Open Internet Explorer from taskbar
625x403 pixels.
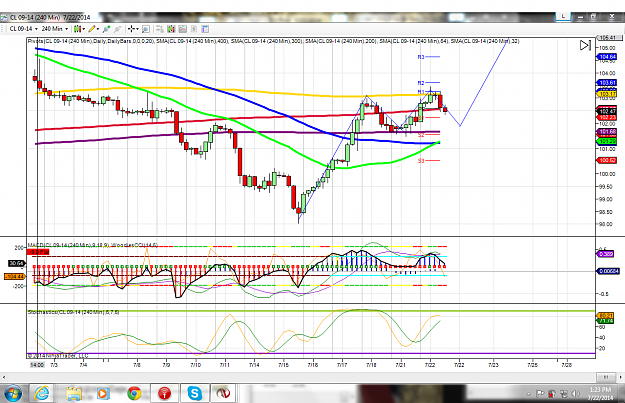[x=42, y=393]
